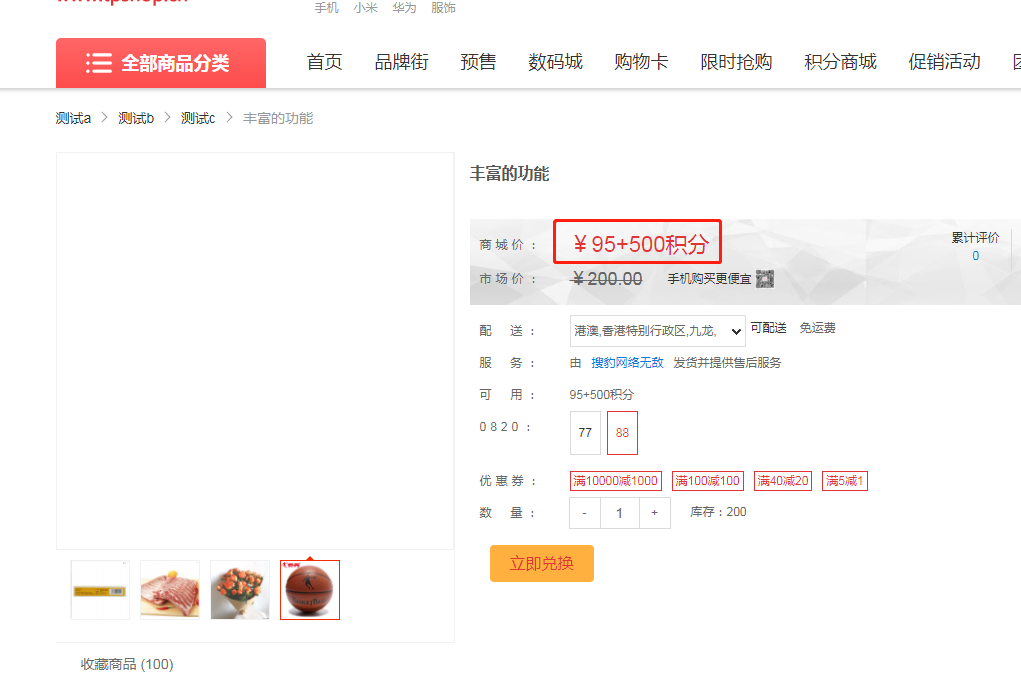1021x675 pixels.
Task: Go to 首页 homepage tab
Action: [x=323, y=61]
